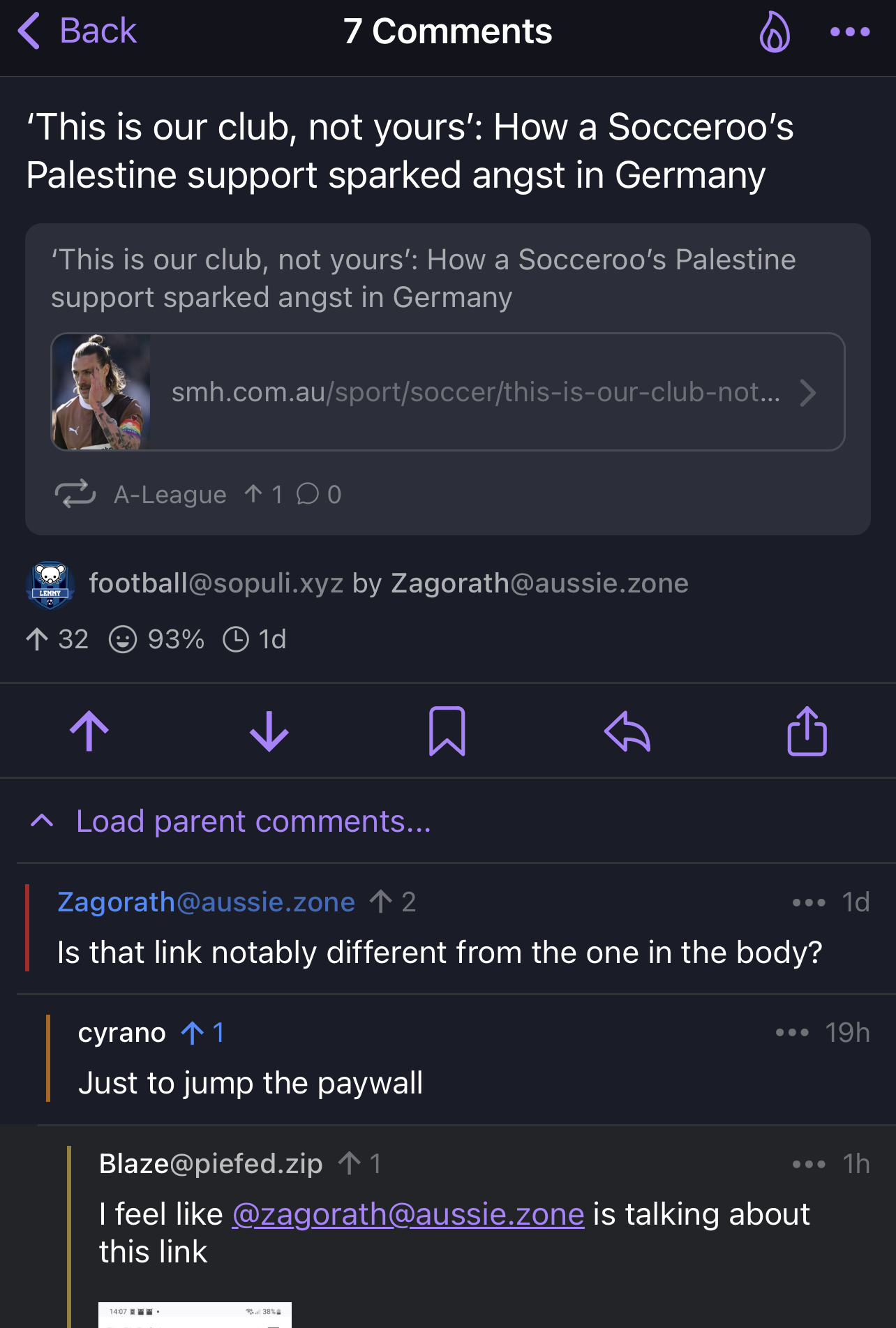Upvote the post with the up arrow
Image resolution: width=896 pixels, height=1328 pixels.
tap(89, 731)
